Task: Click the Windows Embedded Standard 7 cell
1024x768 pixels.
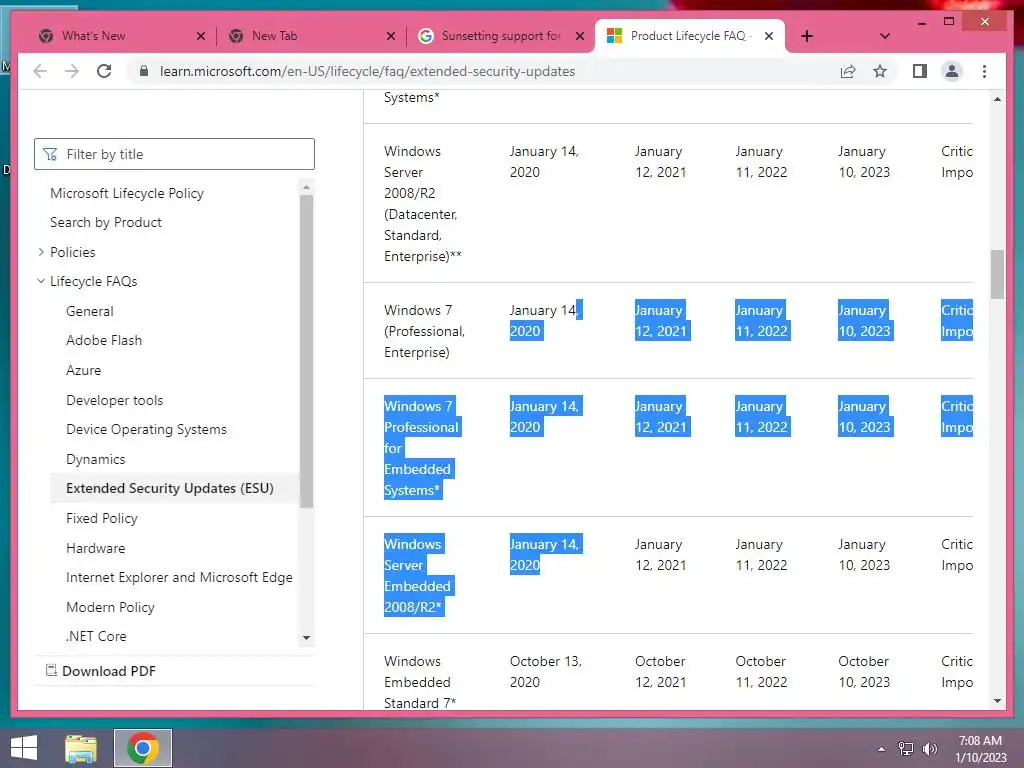Action: pos(420,682)
